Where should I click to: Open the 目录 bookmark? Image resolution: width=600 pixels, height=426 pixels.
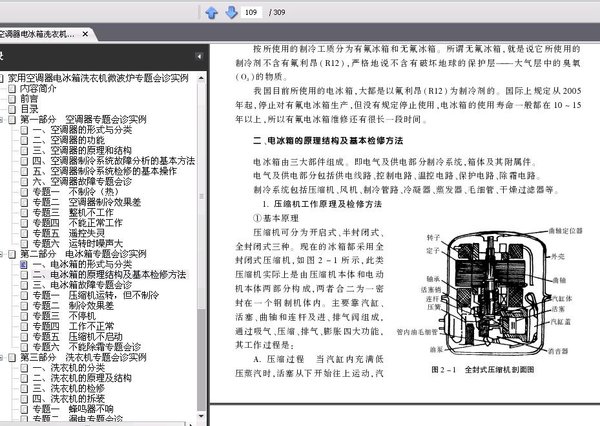[29, 109]
